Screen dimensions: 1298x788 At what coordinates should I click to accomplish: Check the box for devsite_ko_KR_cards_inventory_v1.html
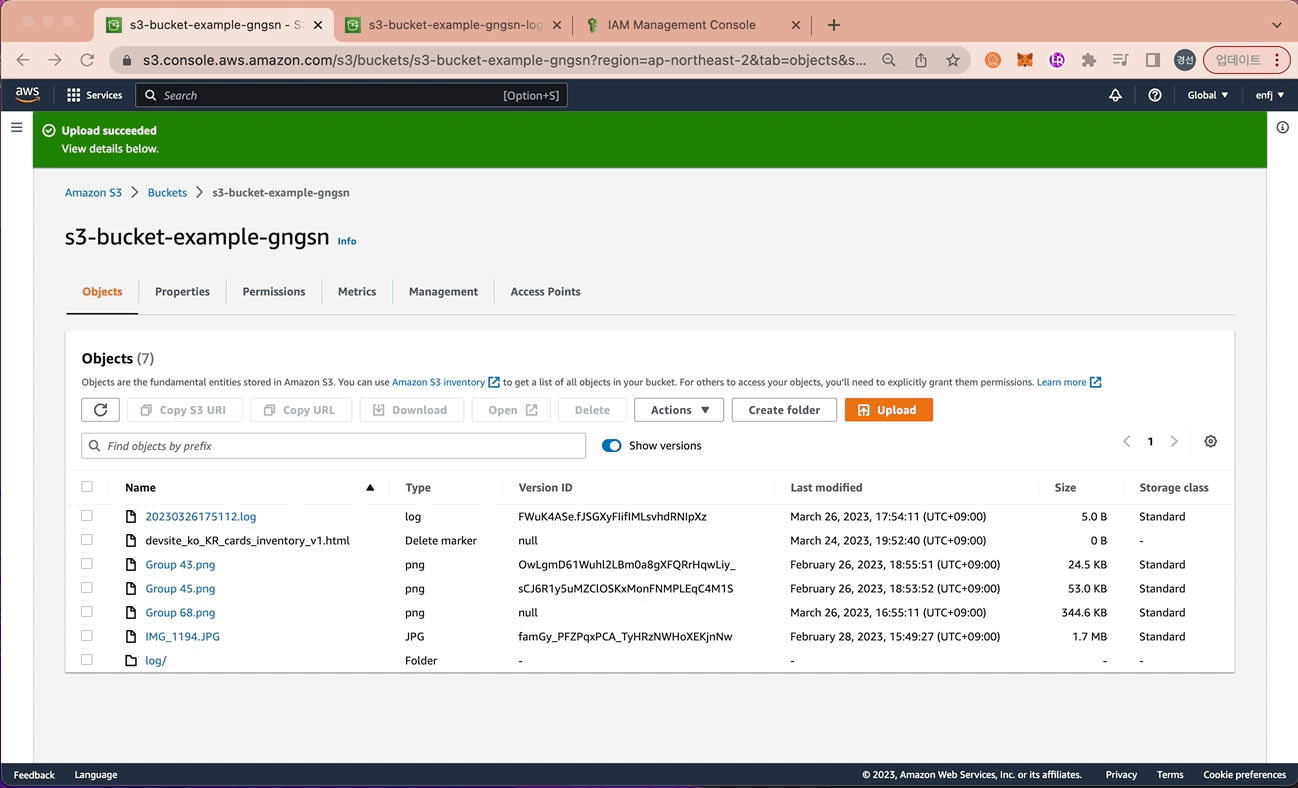coord(87,540)
